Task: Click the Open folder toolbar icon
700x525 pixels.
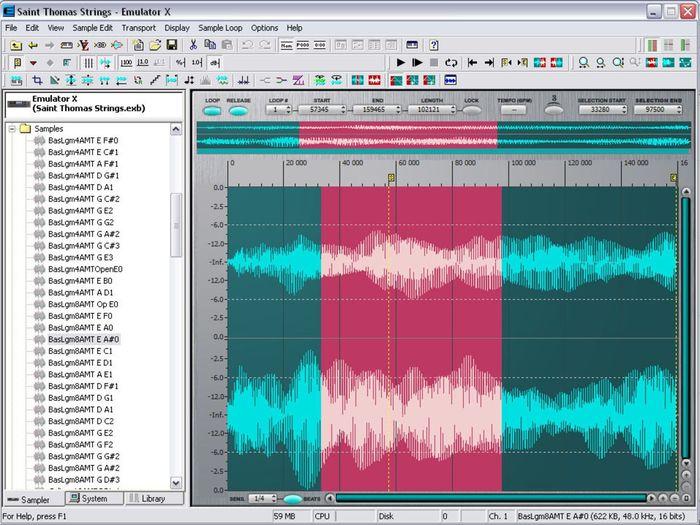Action: pyautogui.click(x=155, y=45)
